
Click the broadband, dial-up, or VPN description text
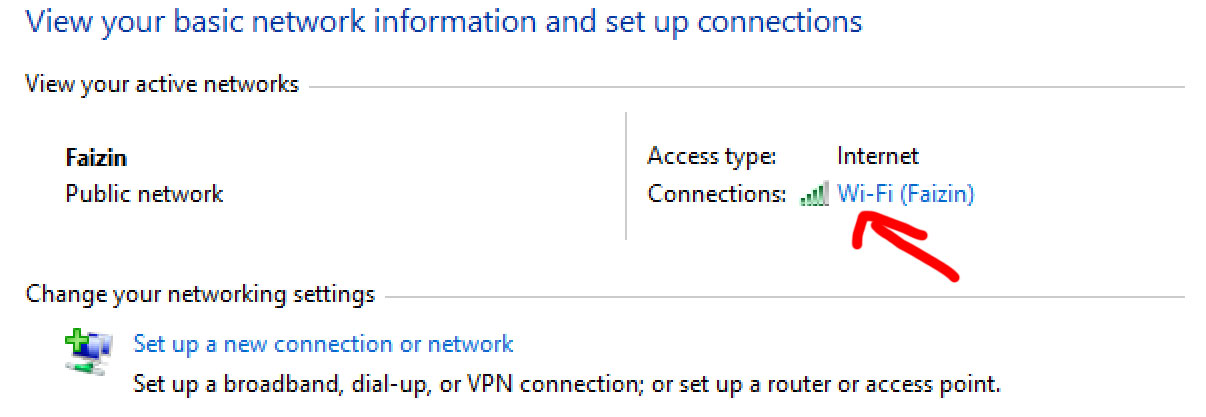coord(566,383)
